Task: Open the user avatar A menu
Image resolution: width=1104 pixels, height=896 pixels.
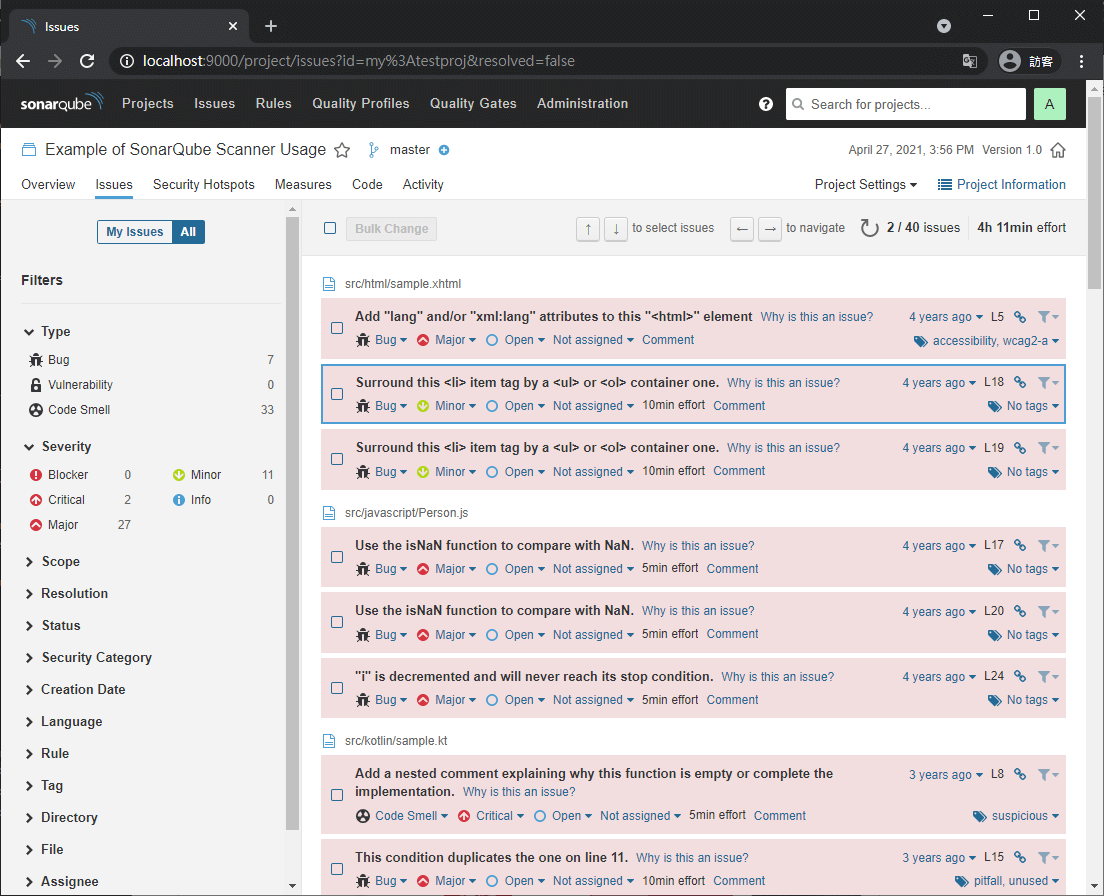Action: [1050, 104]
